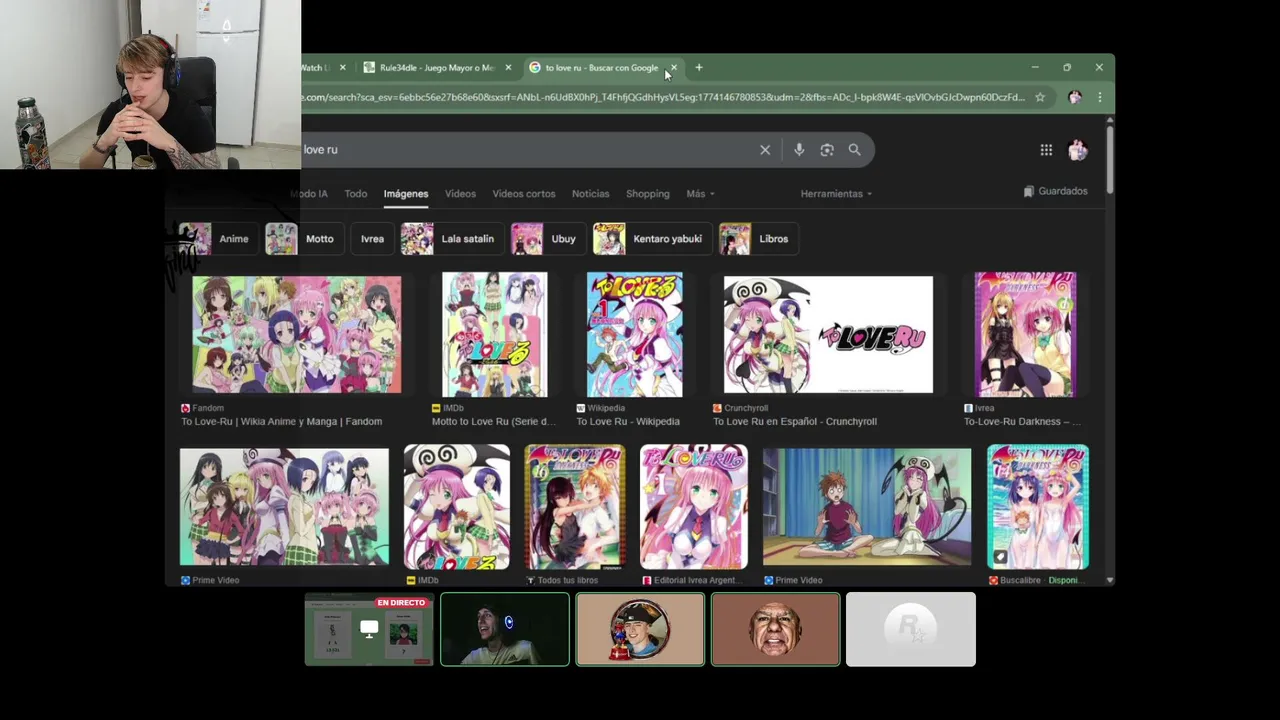Click the page's vertical scrollbar
The height and width of the screenshot is (720, 1280).
[1110, 160]
